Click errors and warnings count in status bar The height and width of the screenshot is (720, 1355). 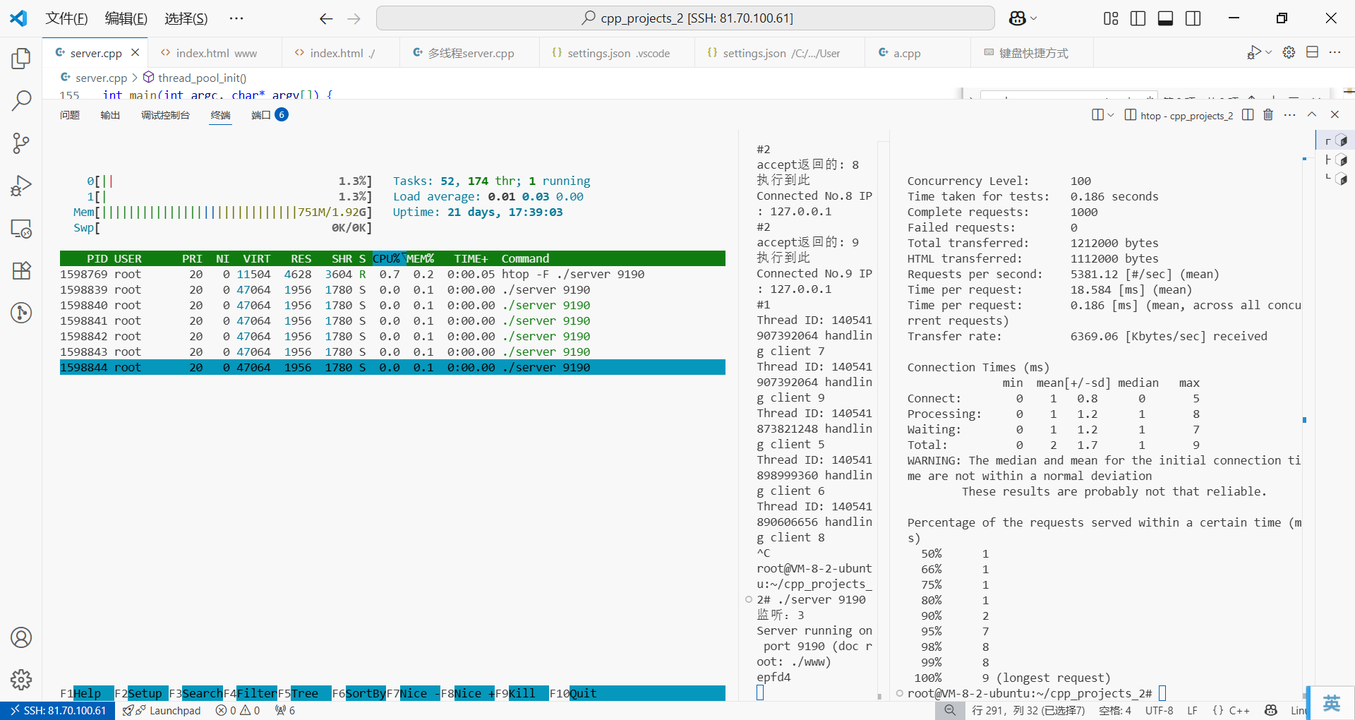(x=238, y=710)
